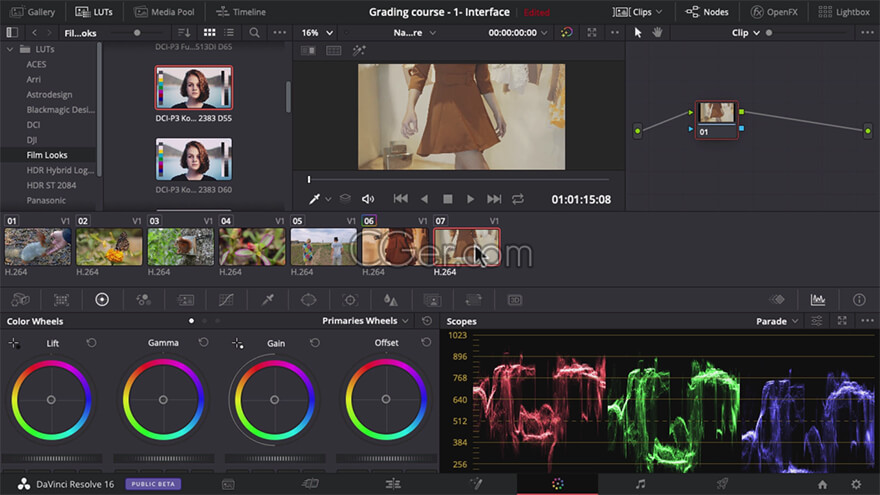Screen dimensions: 880x495
Task: Open Lightbox view
Action: [x=844, y=12]
